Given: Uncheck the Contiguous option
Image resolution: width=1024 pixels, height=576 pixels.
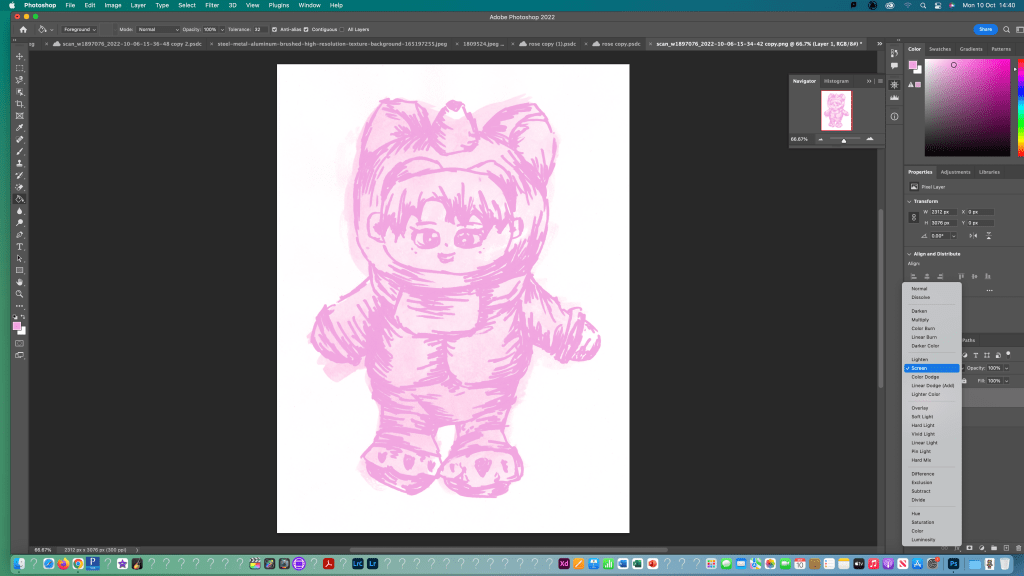Looking at the screenshot, I should (306, 29).
